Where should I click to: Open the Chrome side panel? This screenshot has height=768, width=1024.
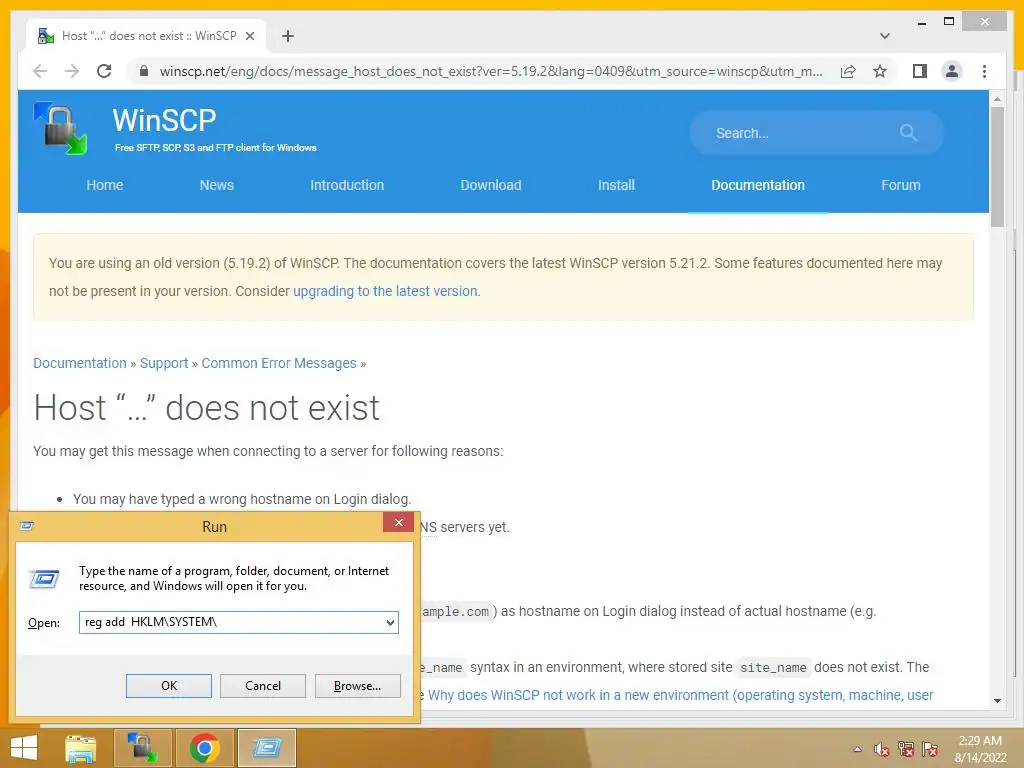tap(920, 71)
